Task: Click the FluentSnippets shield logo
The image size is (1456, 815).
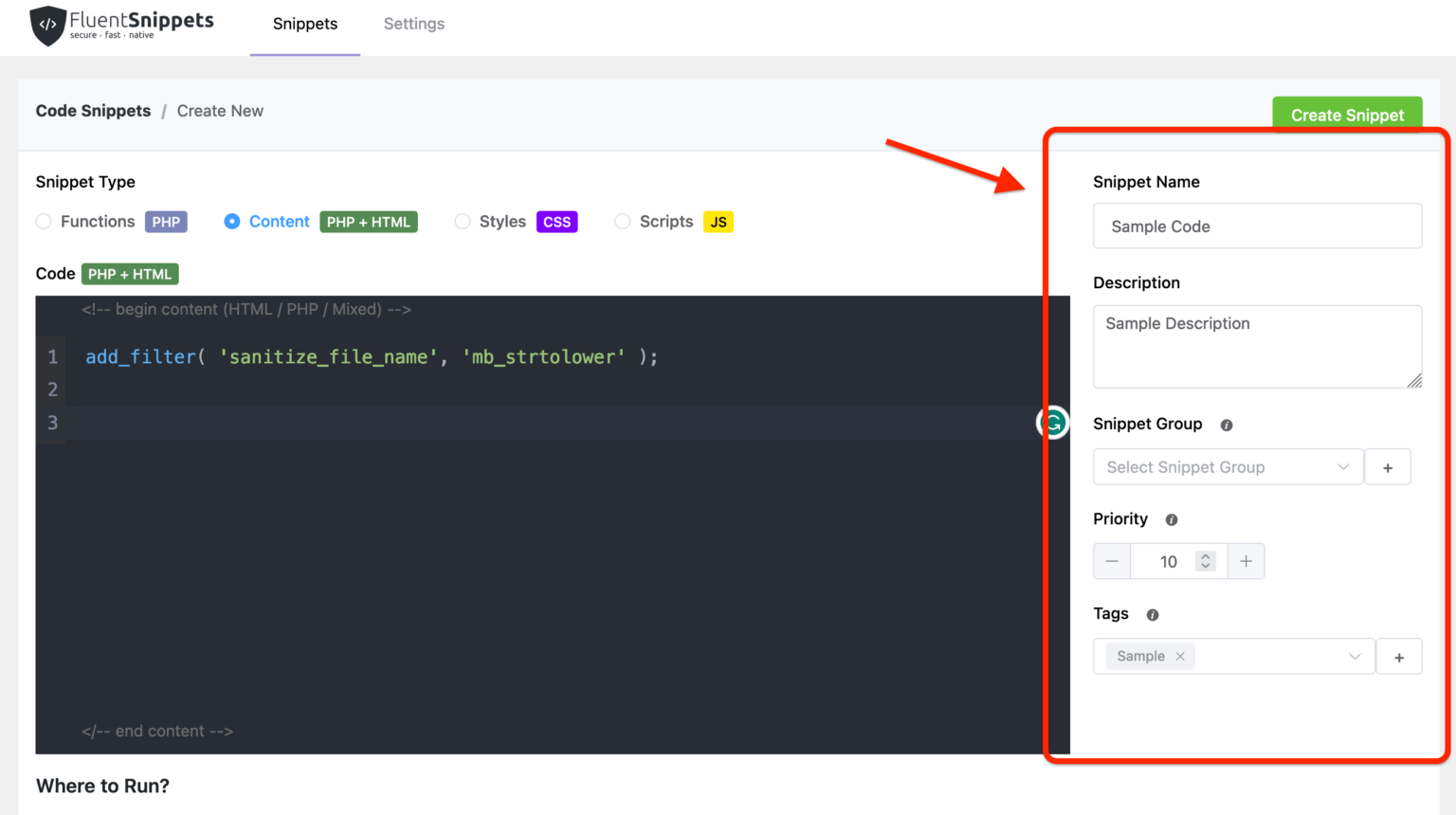Action: click(49, 26)
